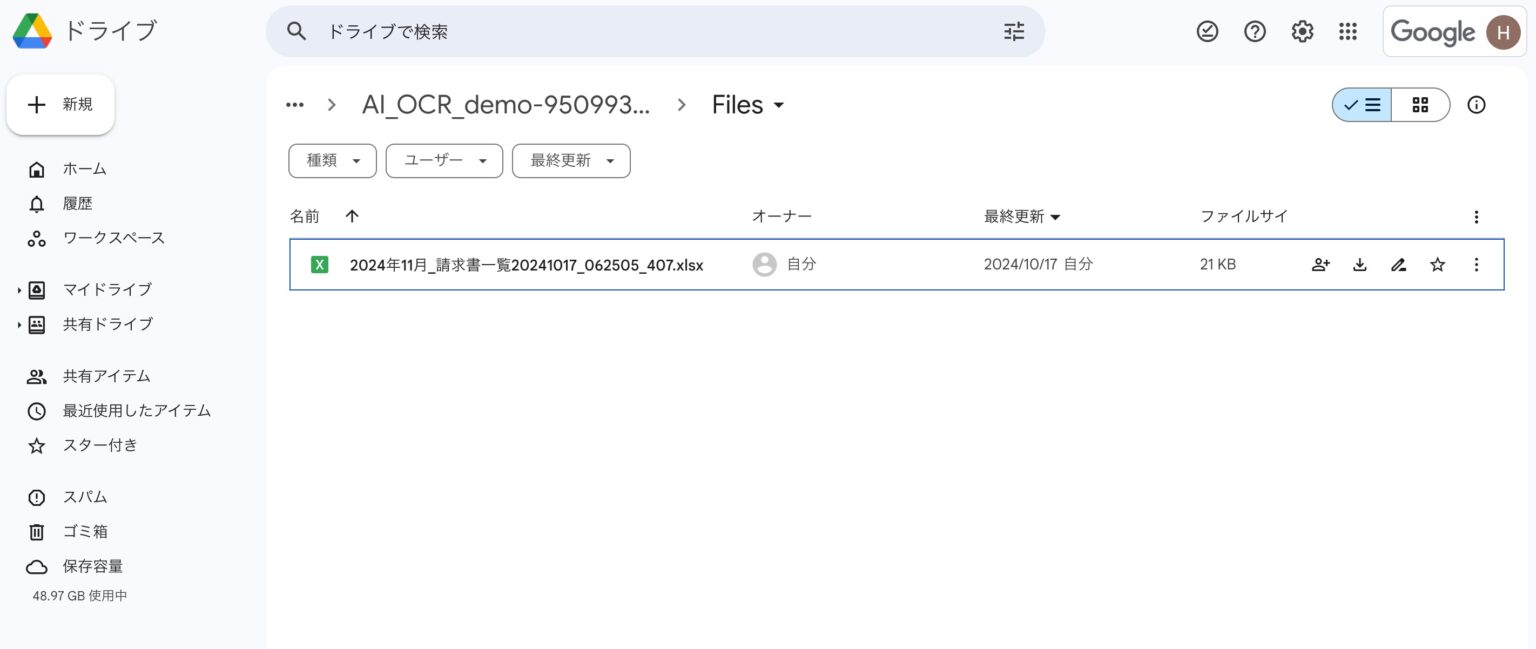
Task: Rename the 請求書一覧 file
Action: pos(1398,264)
